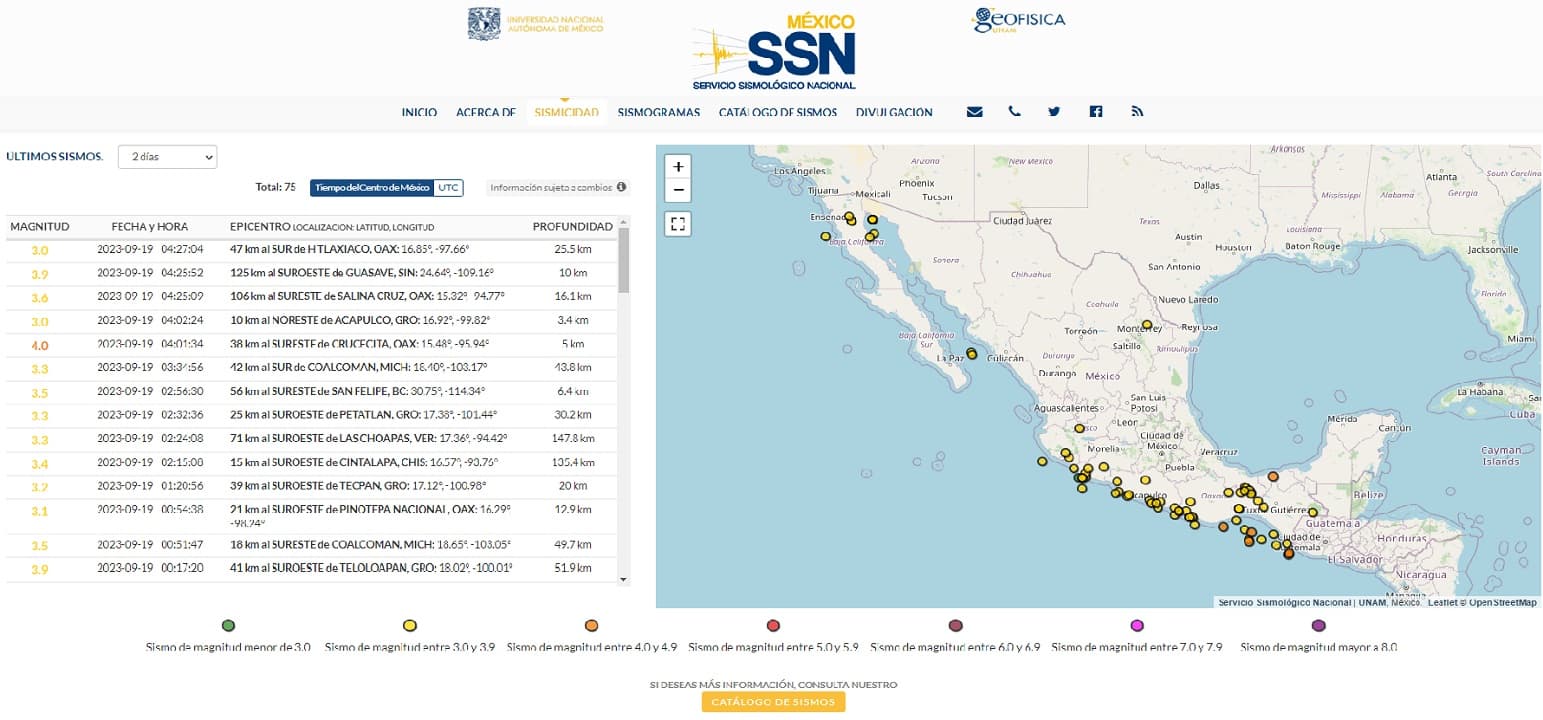The width and height of the screenshot is (1543, 720).
Task: Toggle fullscreen map view
Action: (678, 224)
